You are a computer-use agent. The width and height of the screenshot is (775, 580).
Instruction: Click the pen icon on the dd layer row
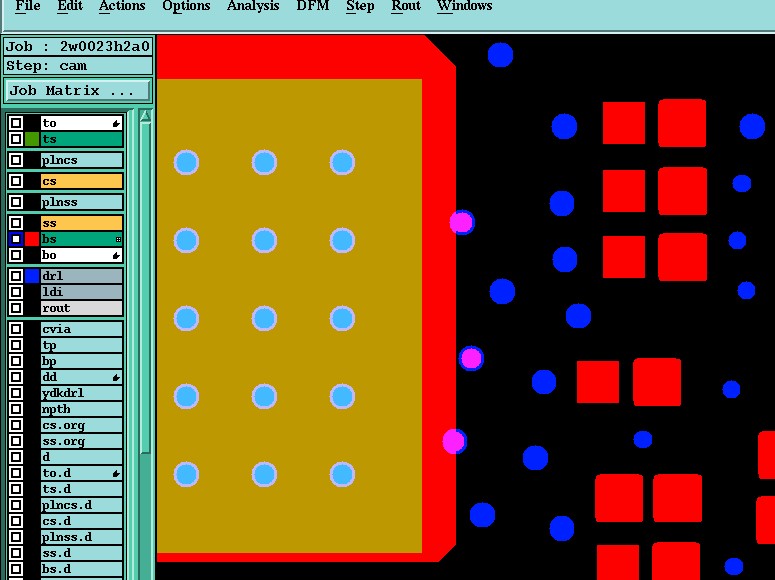click(116, 377)
